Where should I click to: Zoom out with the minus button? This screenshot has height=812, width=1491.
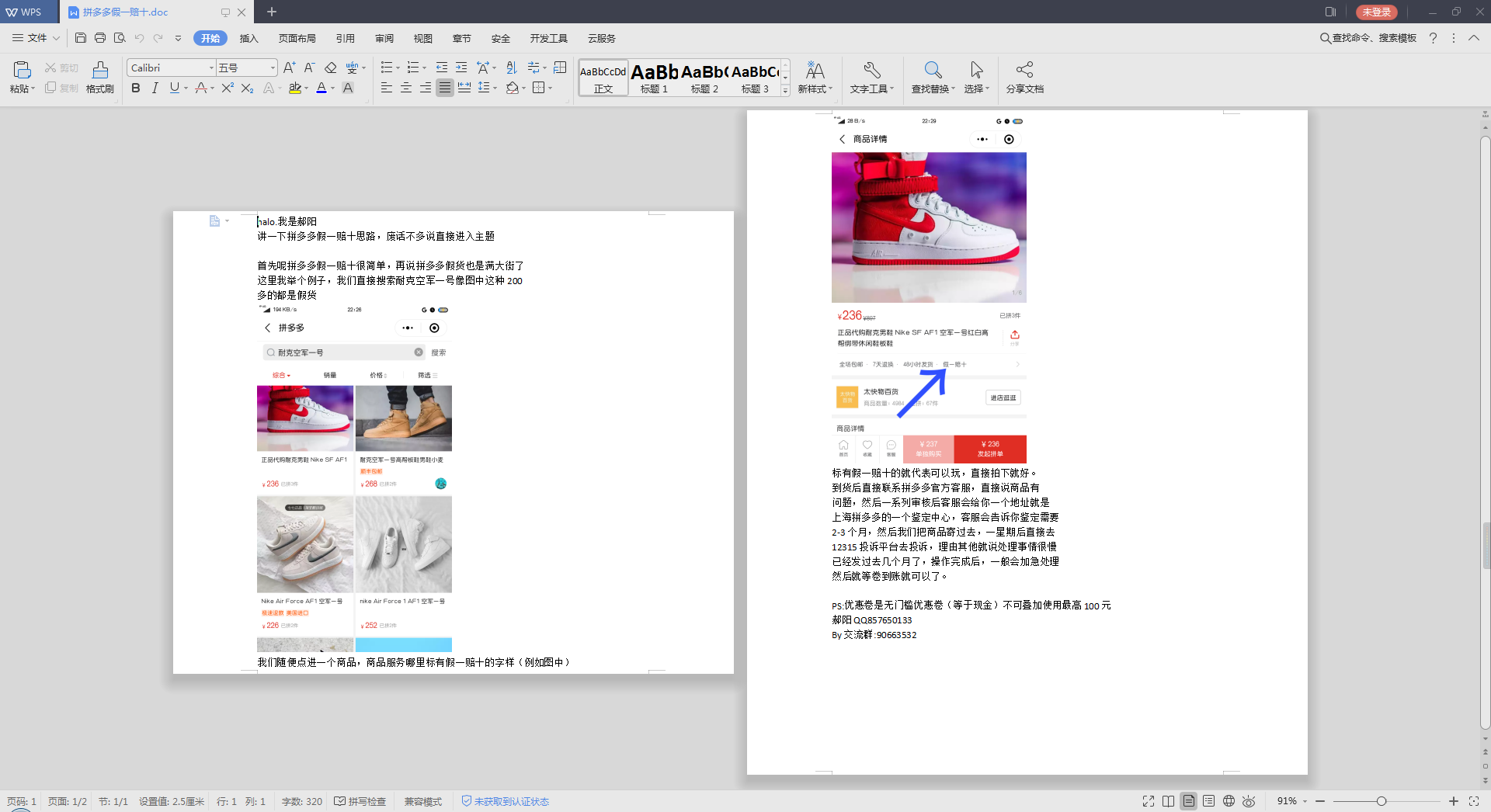1320,801
